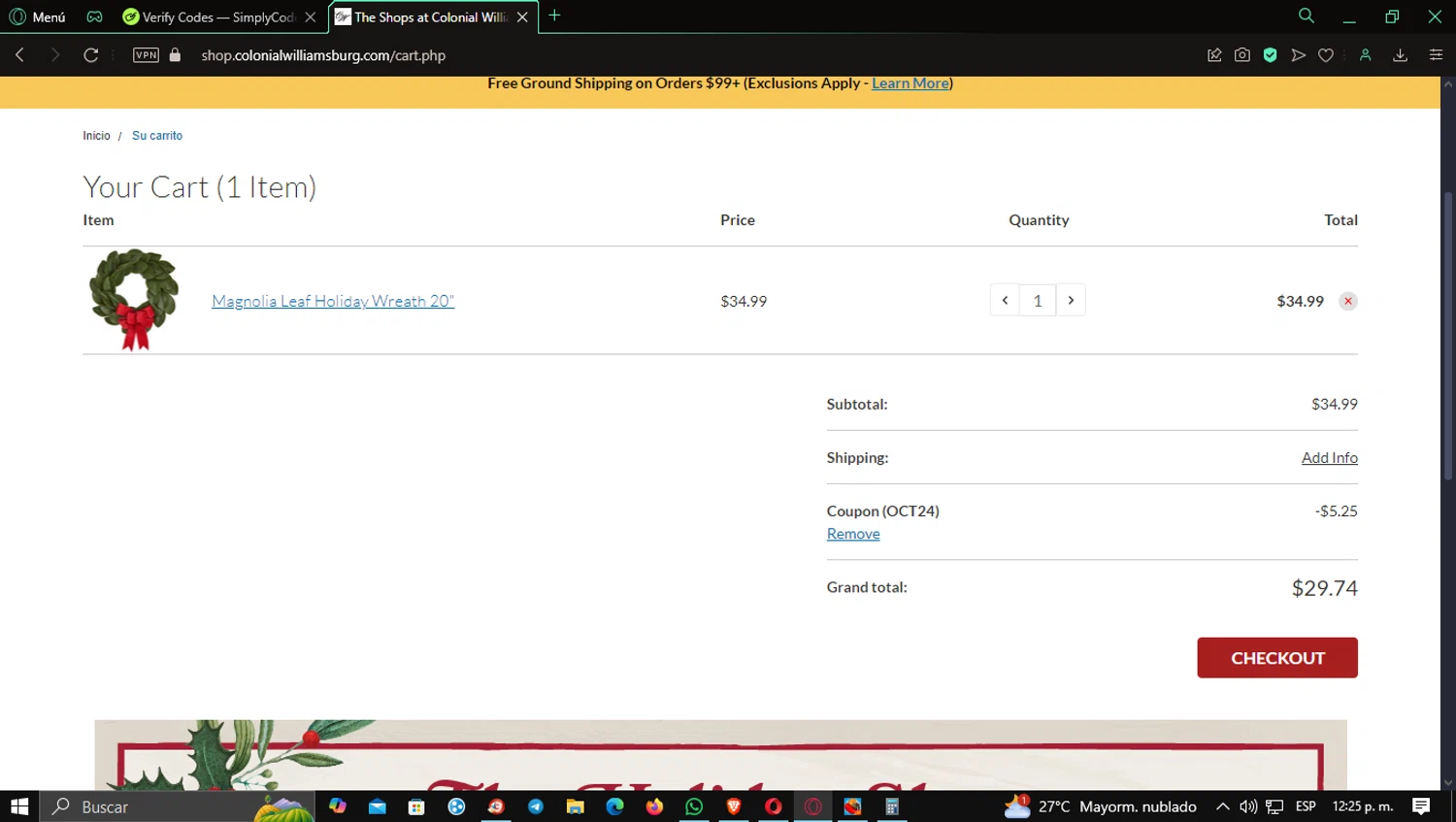Increase wreath quantity with right arrow
This screenshot has height=822, width=1456.
(1071, 300)
